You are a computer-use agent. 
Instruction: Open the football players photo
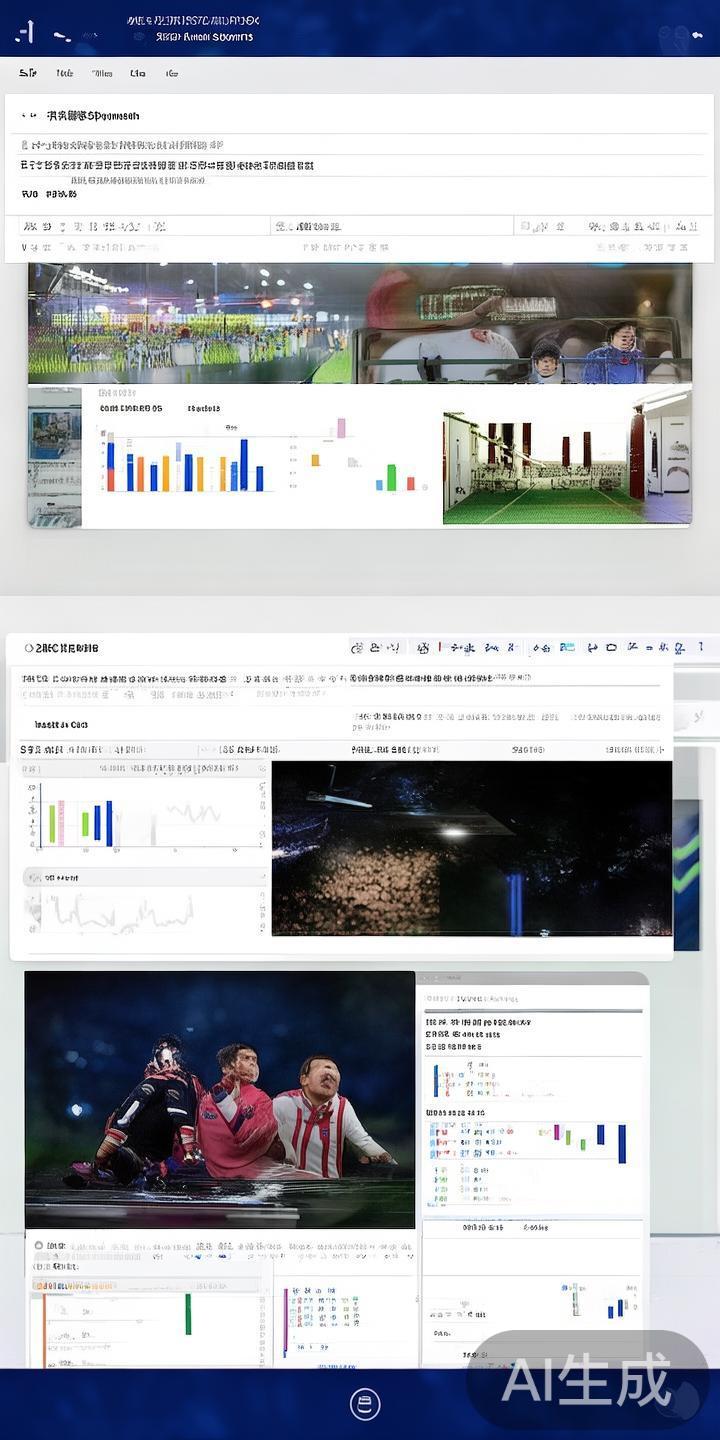tap(220, 1099)
